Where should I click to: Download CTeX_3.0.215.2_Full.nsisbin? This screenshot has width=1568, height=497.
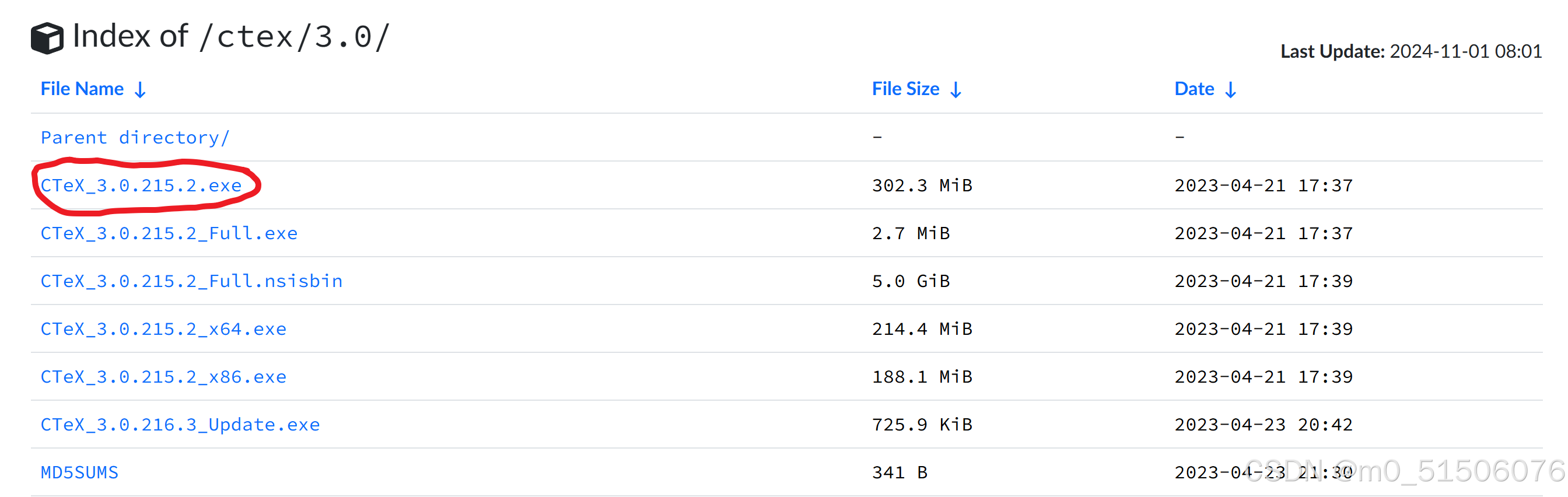point(192,281)
